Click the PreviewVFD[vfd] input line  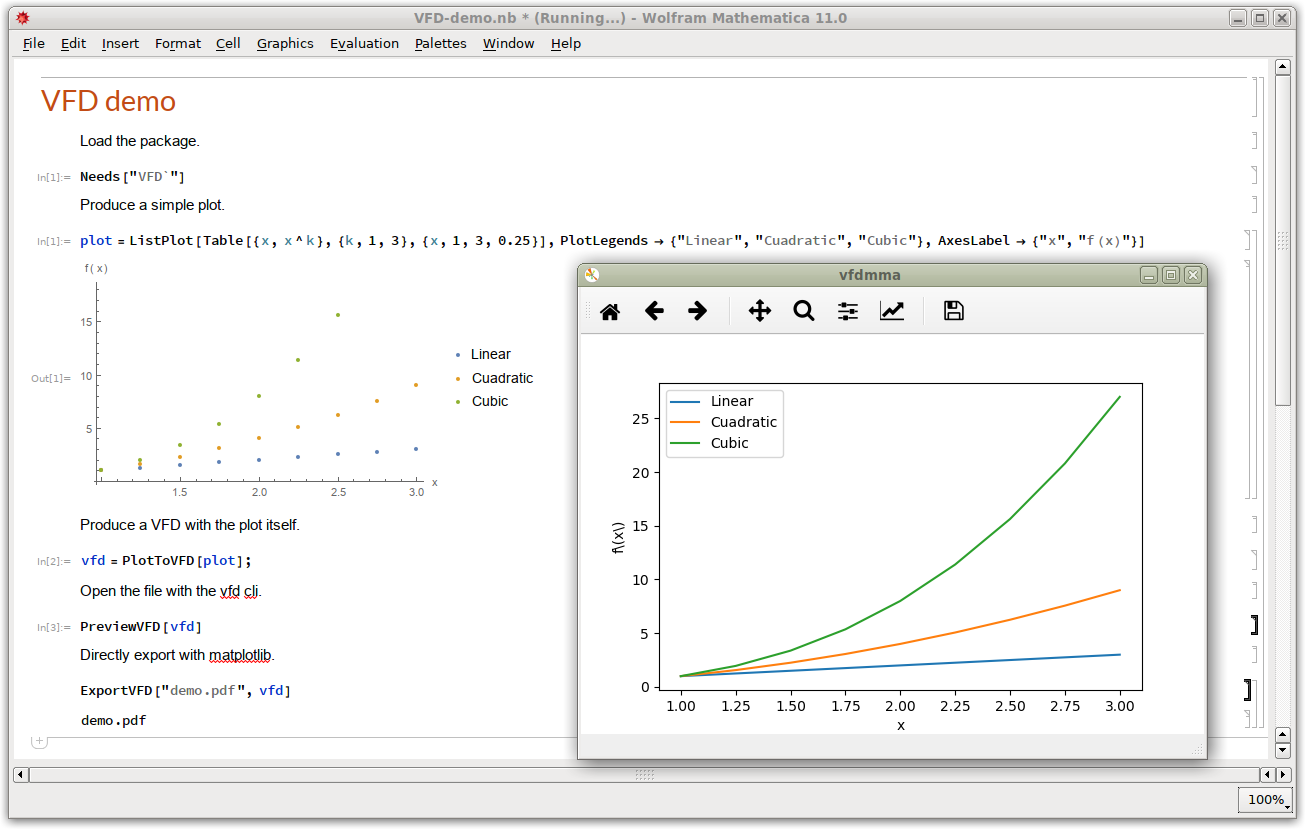141,627
